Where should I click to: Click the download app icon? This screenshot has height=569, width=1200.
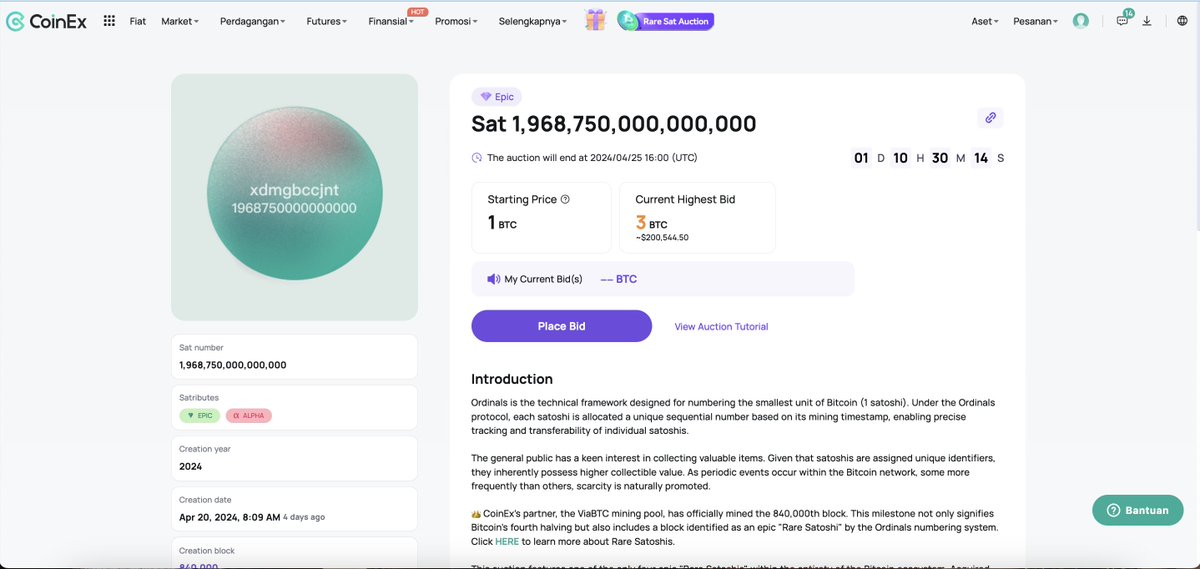click(1146, 21)
